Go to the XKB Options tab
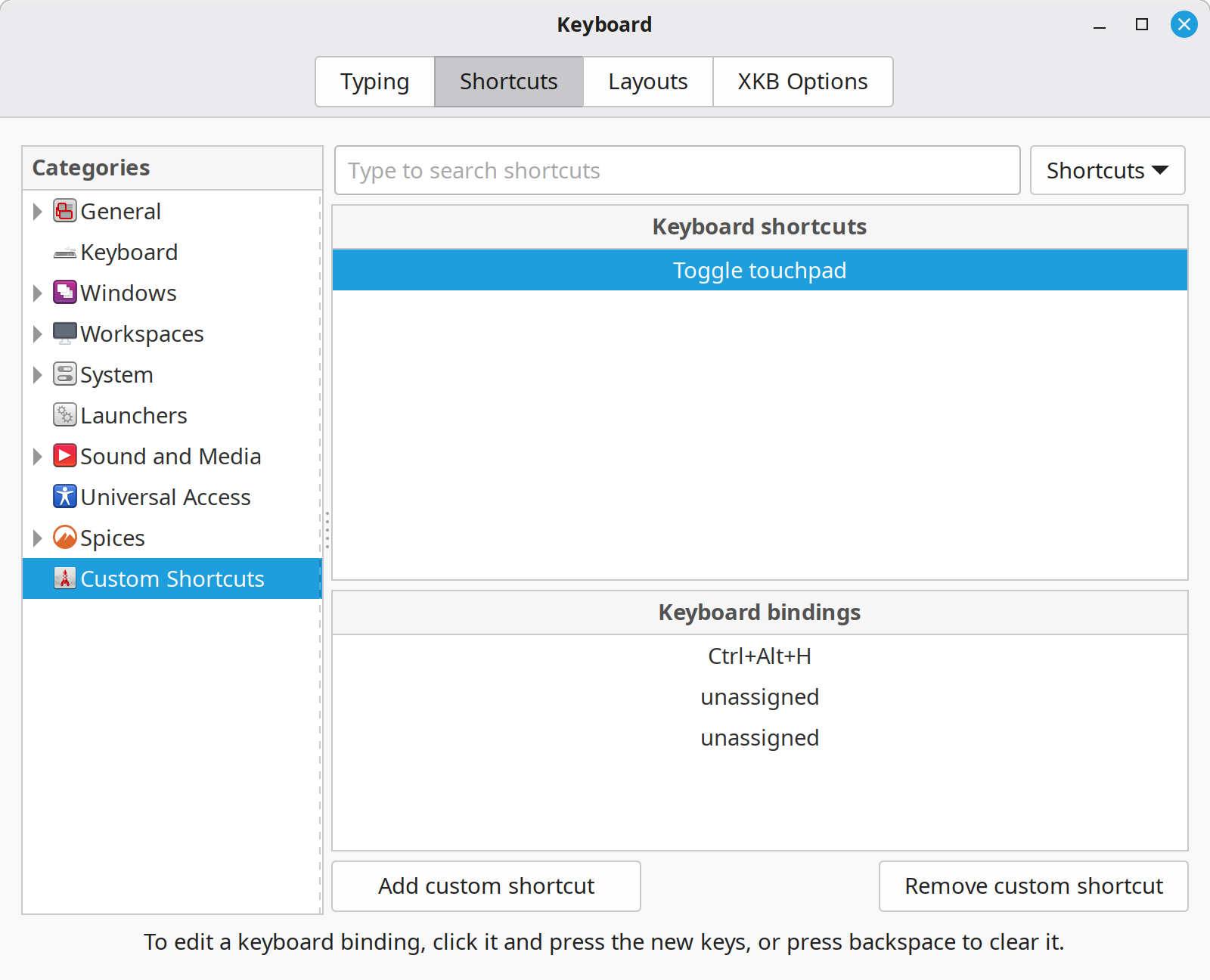This screenshot has width=1210, height=980. click(802, 82)
